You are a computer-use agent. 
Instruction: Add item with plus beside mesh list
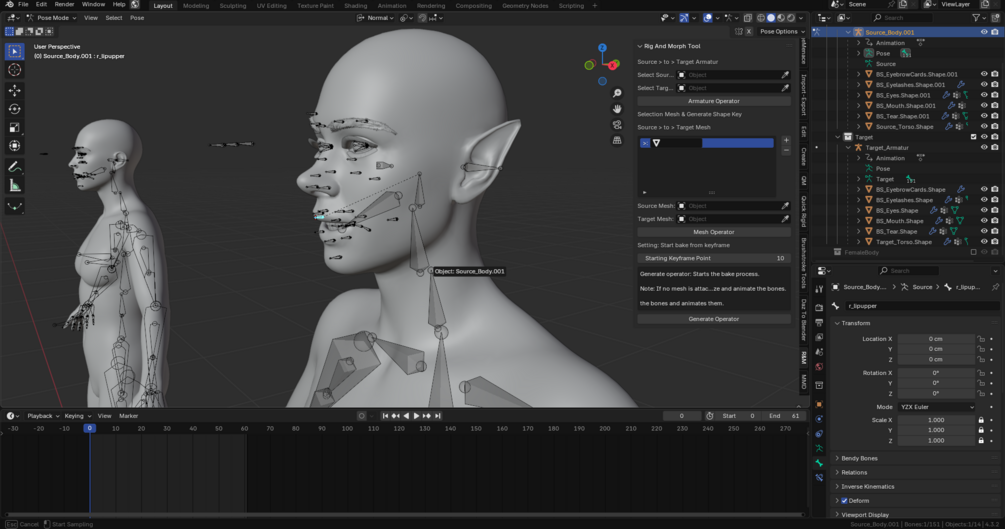(x=786, y=140)
